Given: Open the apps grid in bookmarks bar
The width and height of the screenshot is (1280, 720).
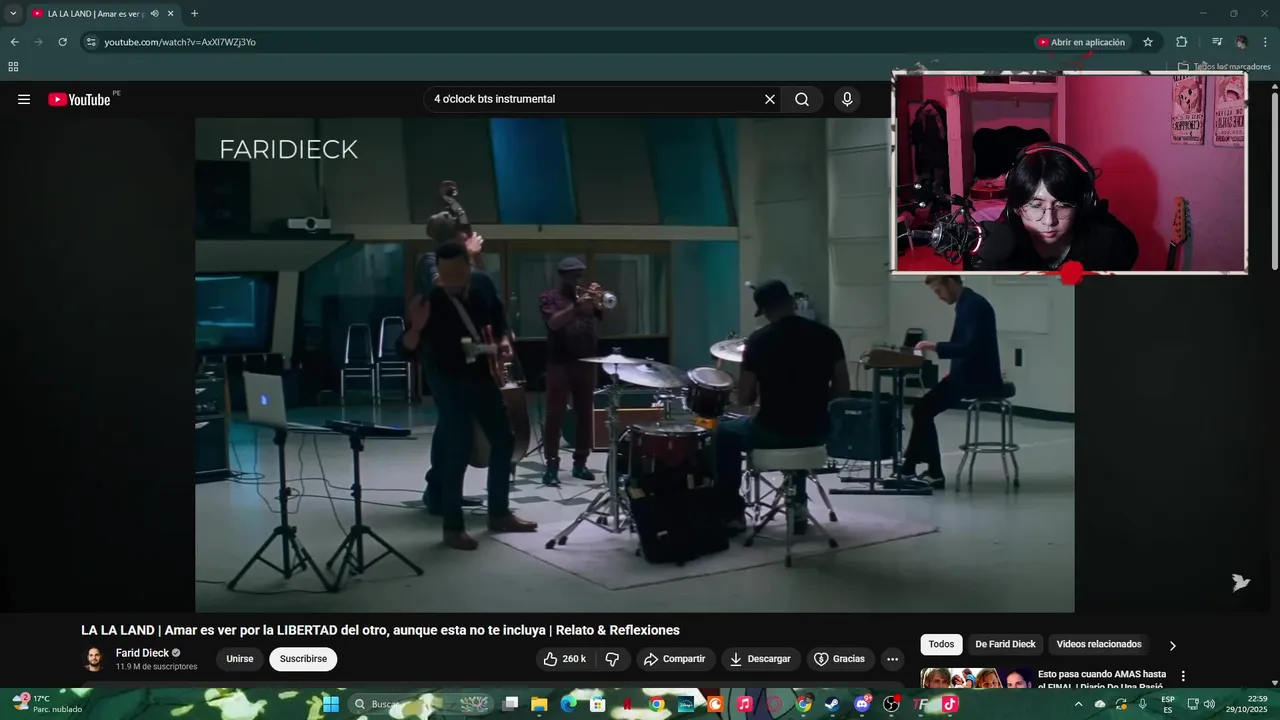Looking at the screenshot, I should [13, 67].
